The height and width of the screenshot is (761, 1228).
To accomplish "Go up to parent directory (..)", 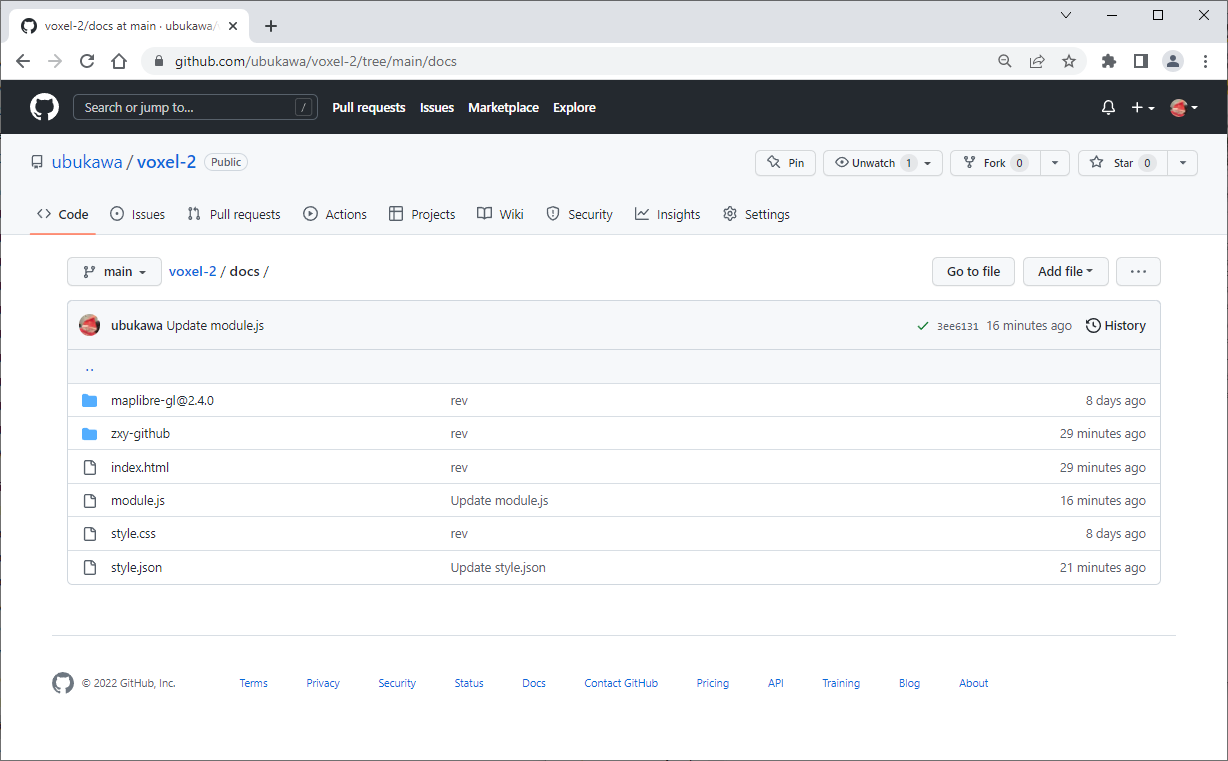I will click(x=89, y=367).
